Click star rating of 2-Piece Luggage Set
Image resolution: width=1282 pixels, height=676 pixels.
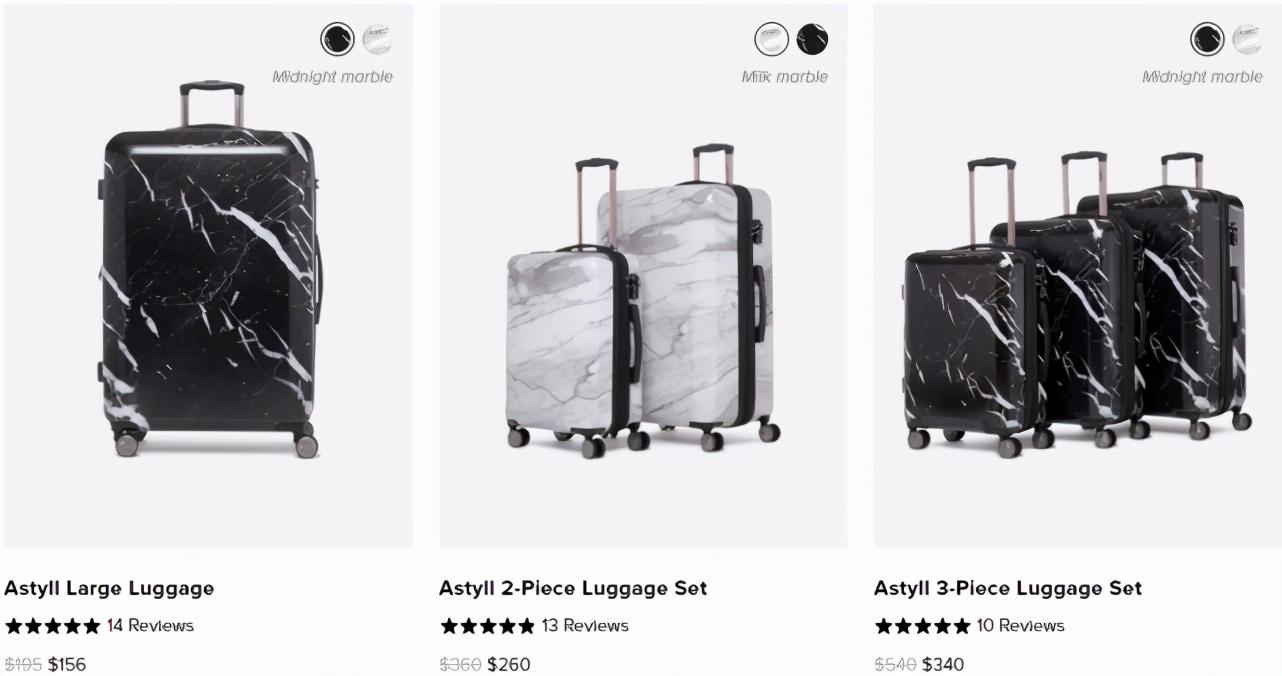(x=488, y=626)
